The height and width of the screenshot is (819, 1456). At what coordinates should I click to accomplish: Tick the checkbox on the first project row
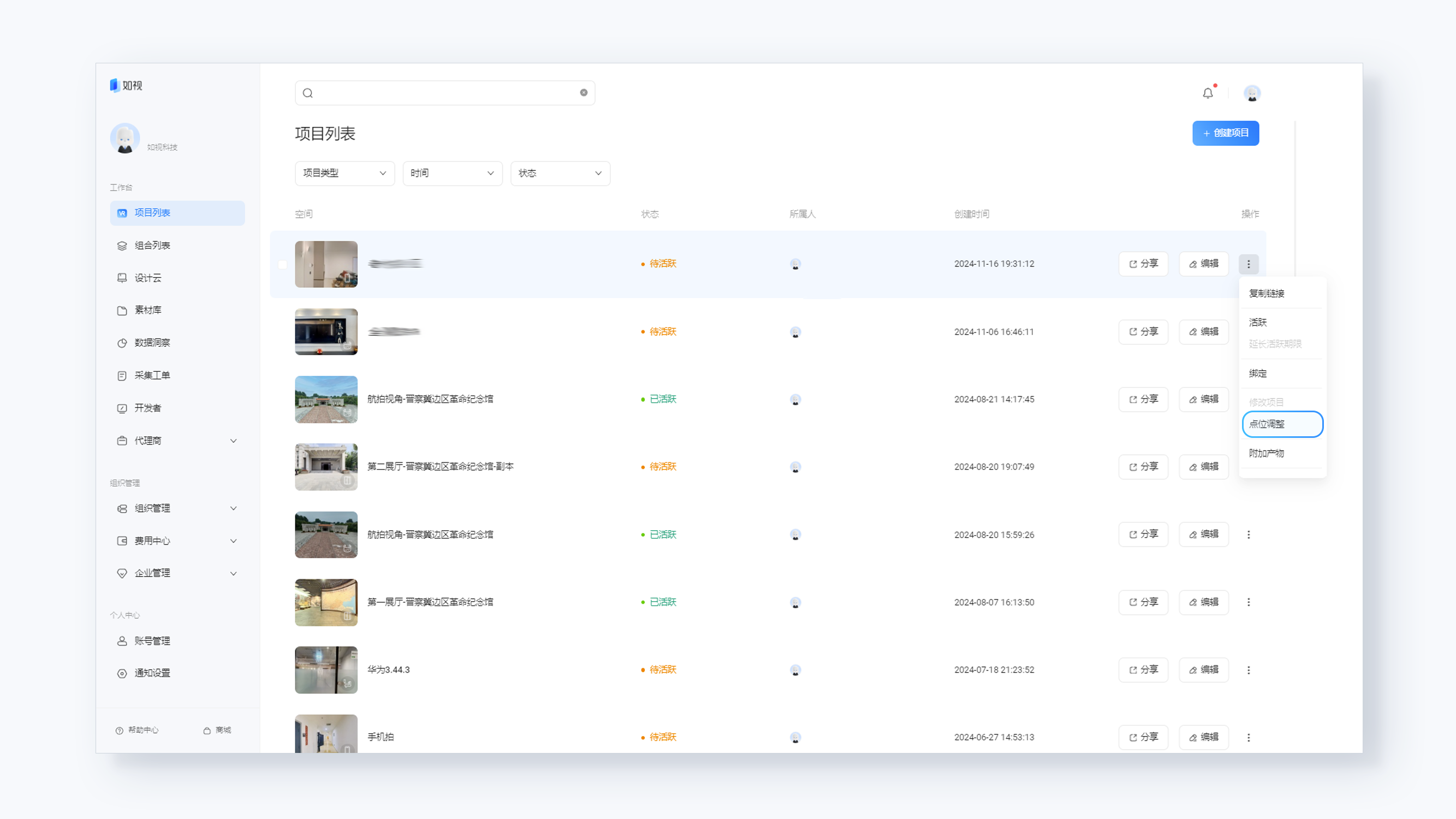pos(283,264)
